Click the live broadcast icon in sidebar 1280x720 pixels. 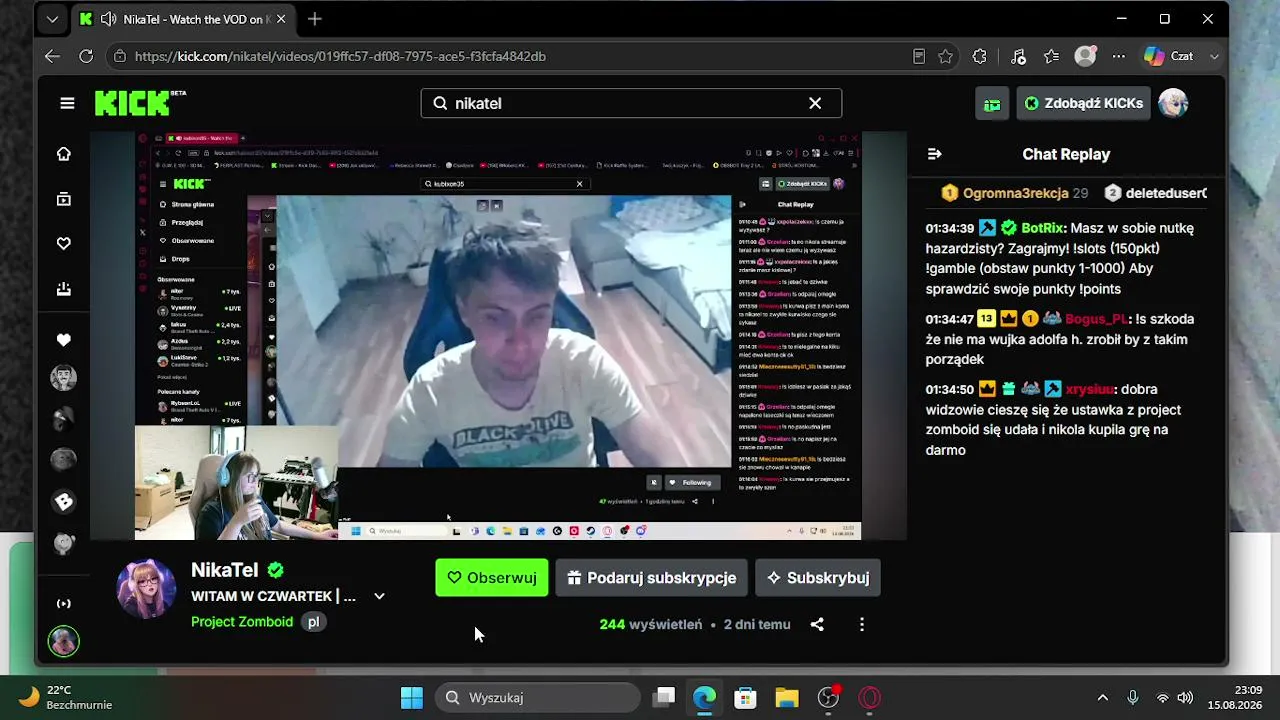[64, 603]
